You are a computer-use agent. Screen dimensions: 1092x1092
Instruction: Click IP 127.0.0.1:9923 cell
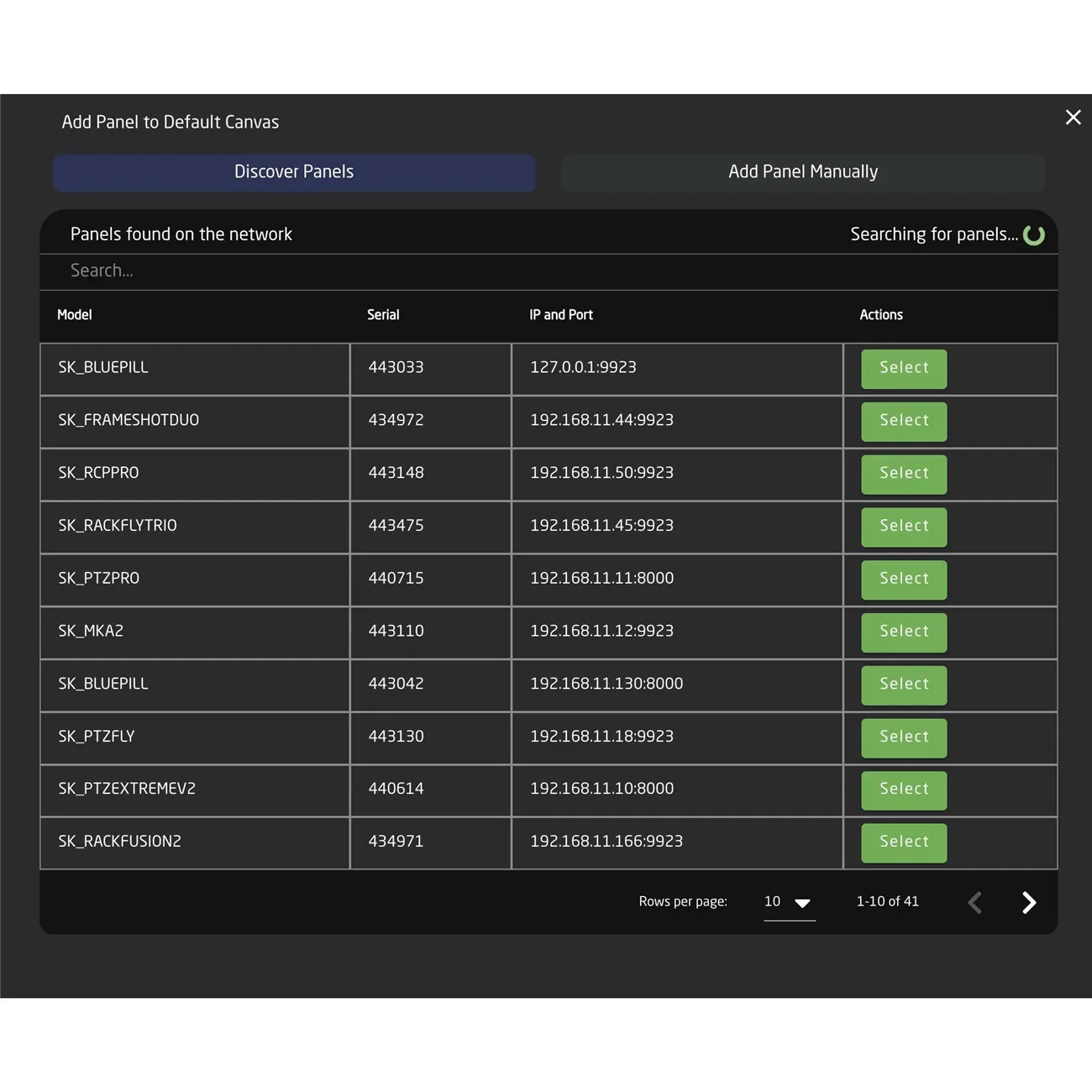[677, 369]
